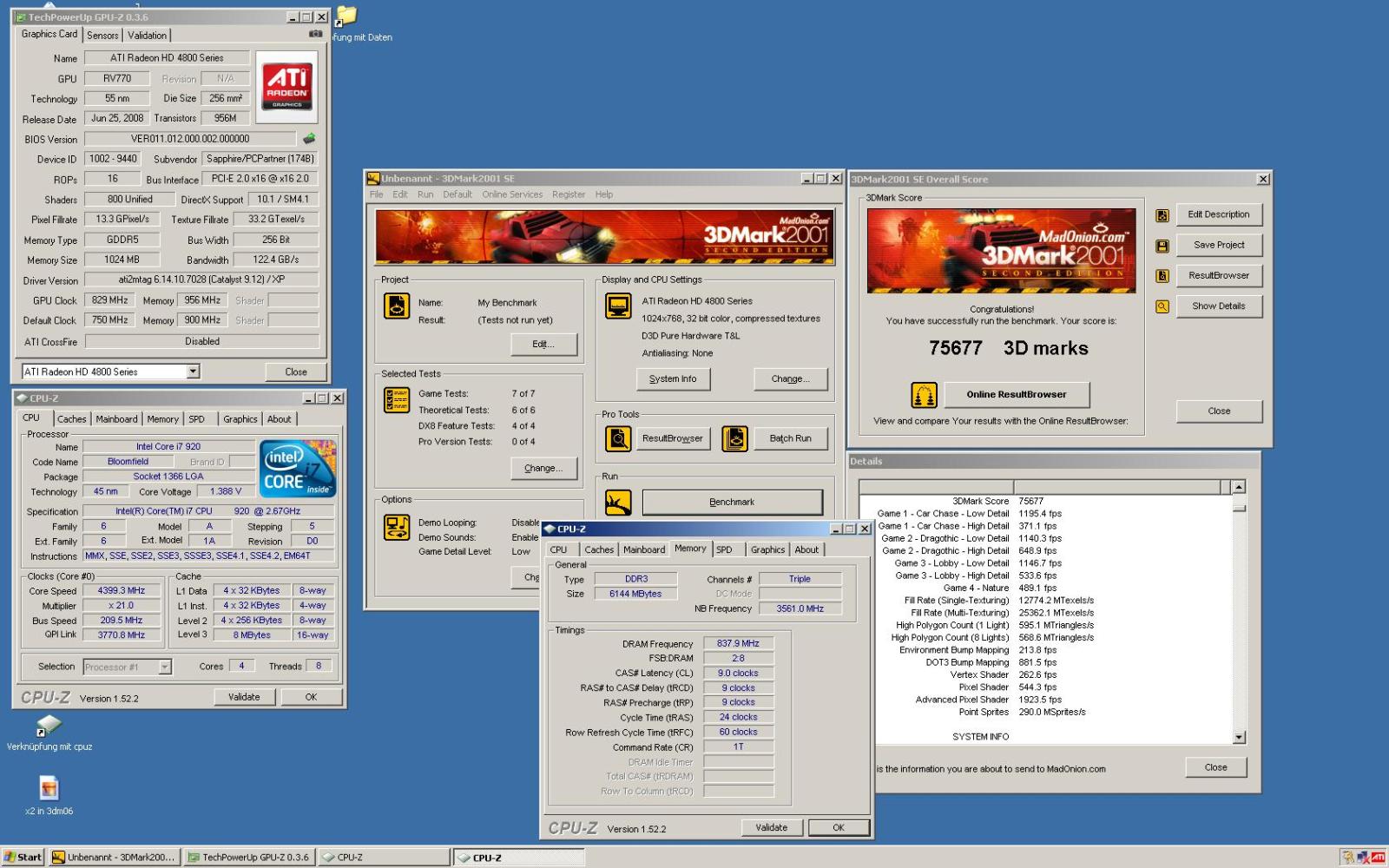Click the Edit button in Project section
The width and height of the screenshot is (1389, 868).
click(x=543, y=345)
